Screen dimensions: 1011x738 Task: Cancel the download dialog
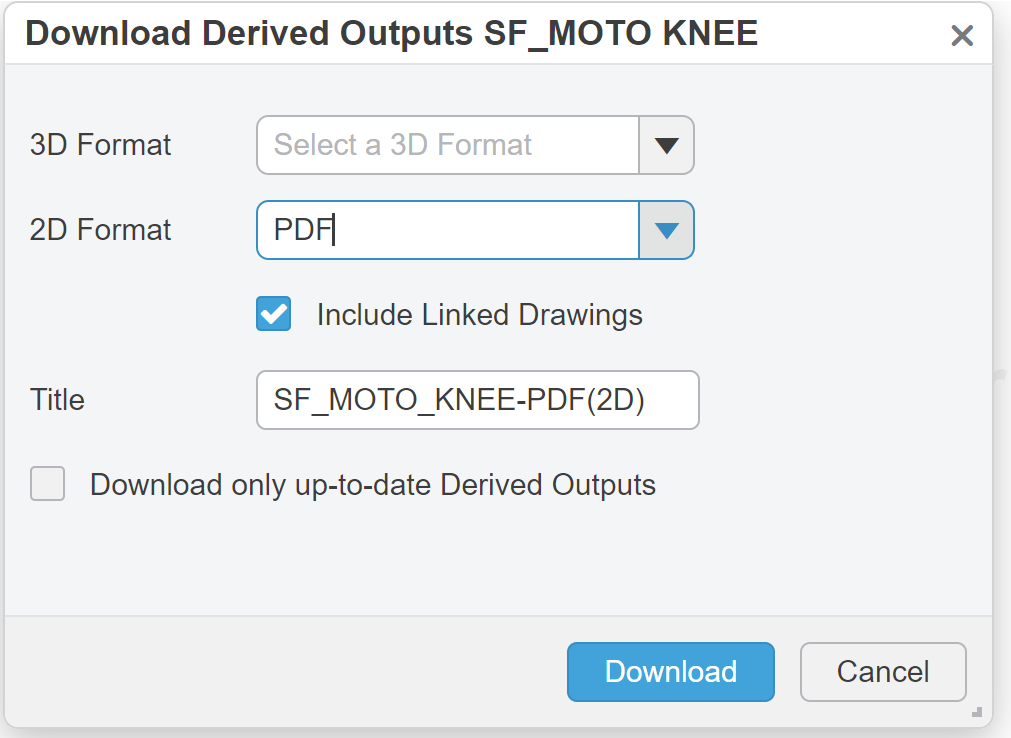pyautogui.click(x=883, y=672)
